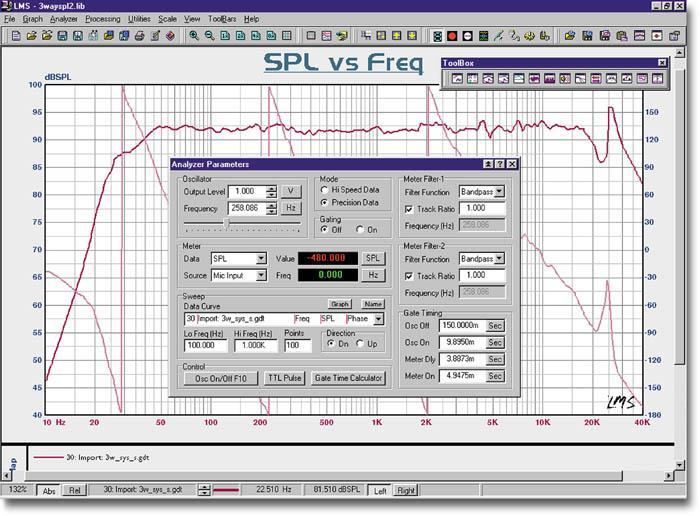The image size is (700, 516).
Task: Open the Source Mic Input dropdown
Action: (x=261, y=275)
